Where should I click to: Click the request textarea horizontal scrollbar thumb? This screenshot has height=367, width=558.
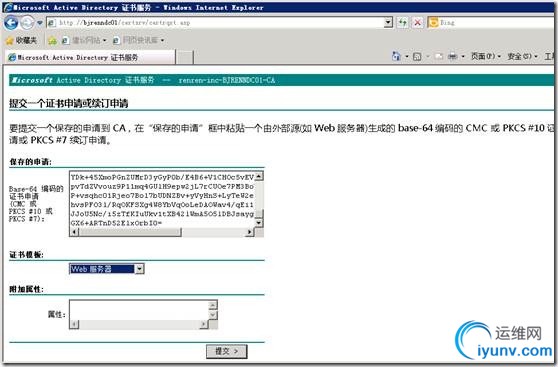[x=130, y=232]
